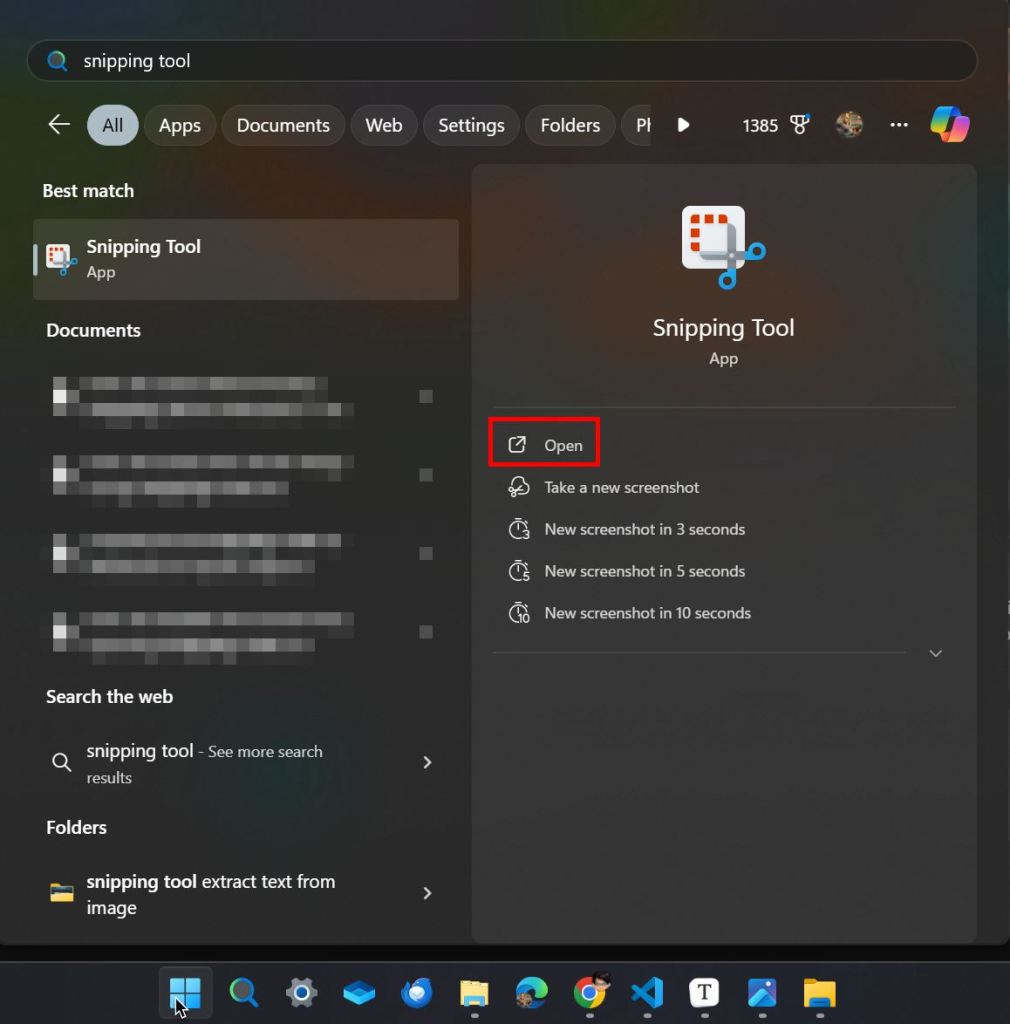
Task: Expand actions list with the chevron down
Action: pyautogui.click(x=936, y=653)
